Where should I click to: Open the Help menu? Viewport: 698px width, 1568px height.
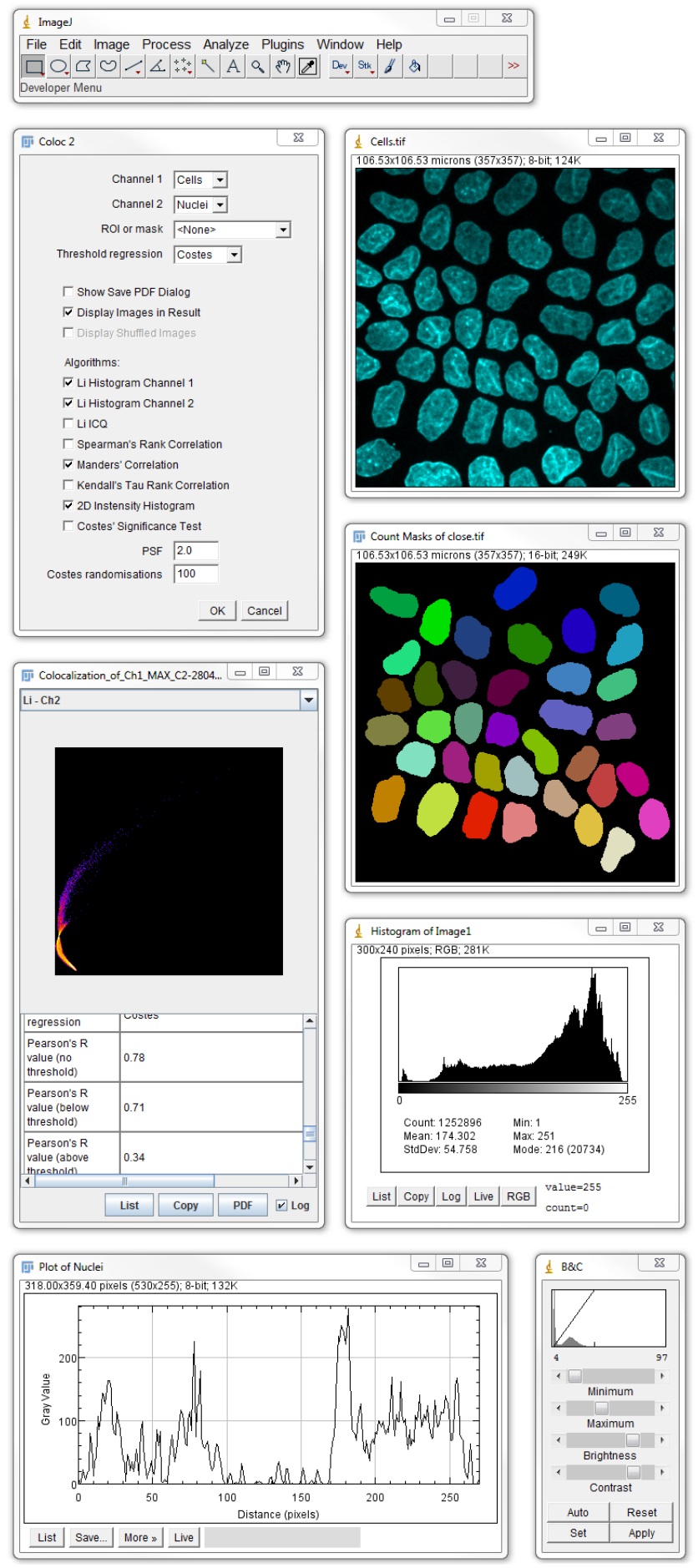click(x=389, y=44)
